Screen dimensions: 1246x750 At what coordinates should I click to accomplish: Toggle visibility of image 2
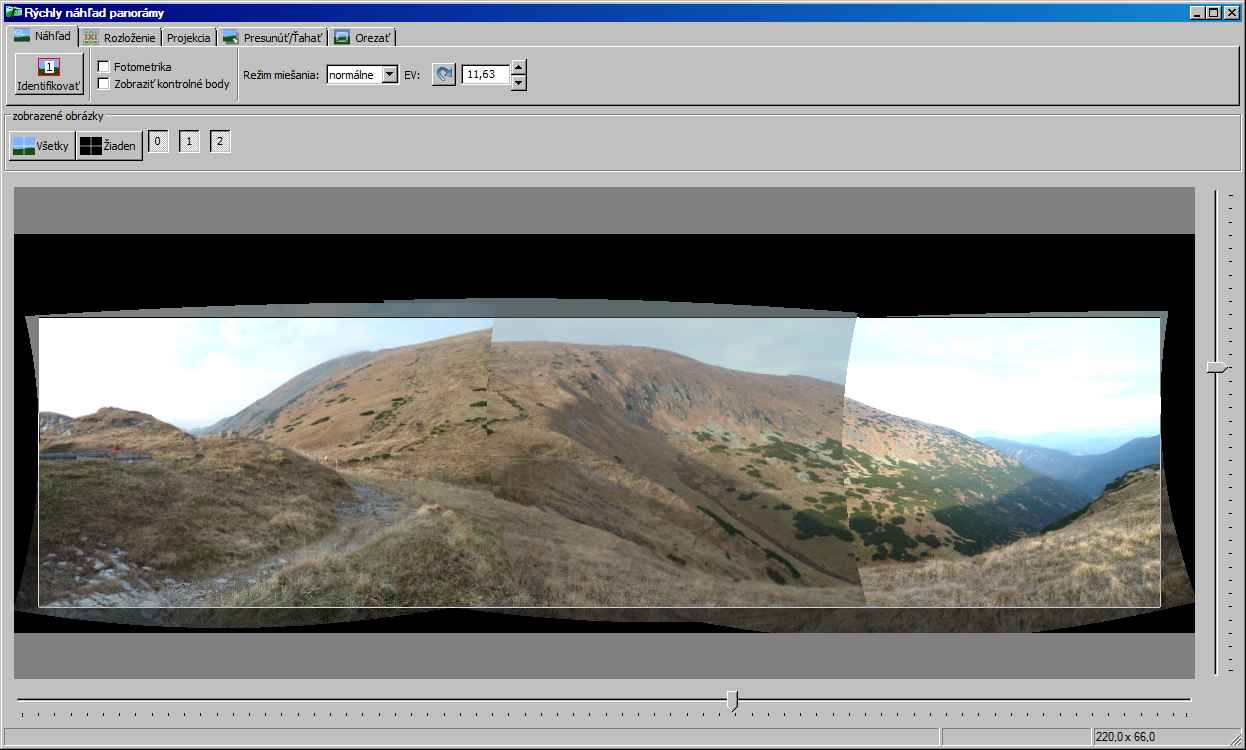(220, 142)
